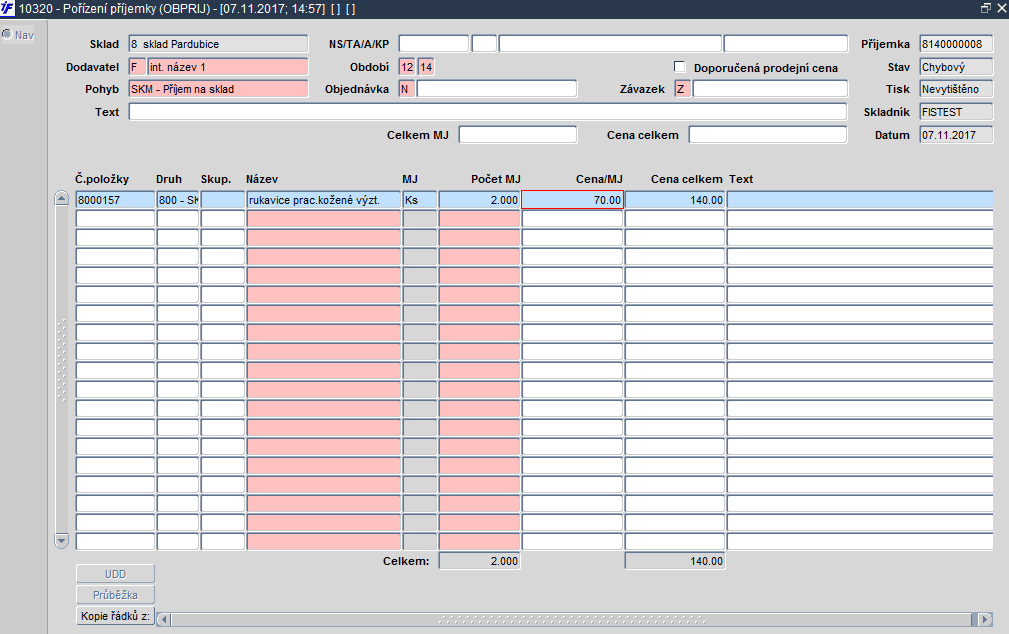Click the Cena celkem header field
Screen dimensions: 1009x634
[768, 135]
